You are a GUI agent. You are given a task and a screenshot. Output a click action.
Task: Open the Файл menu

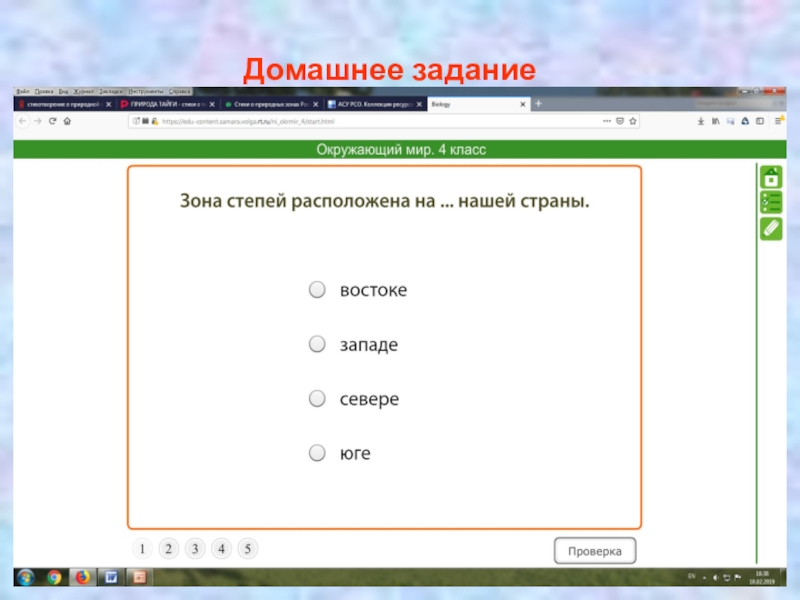(22, 91)
